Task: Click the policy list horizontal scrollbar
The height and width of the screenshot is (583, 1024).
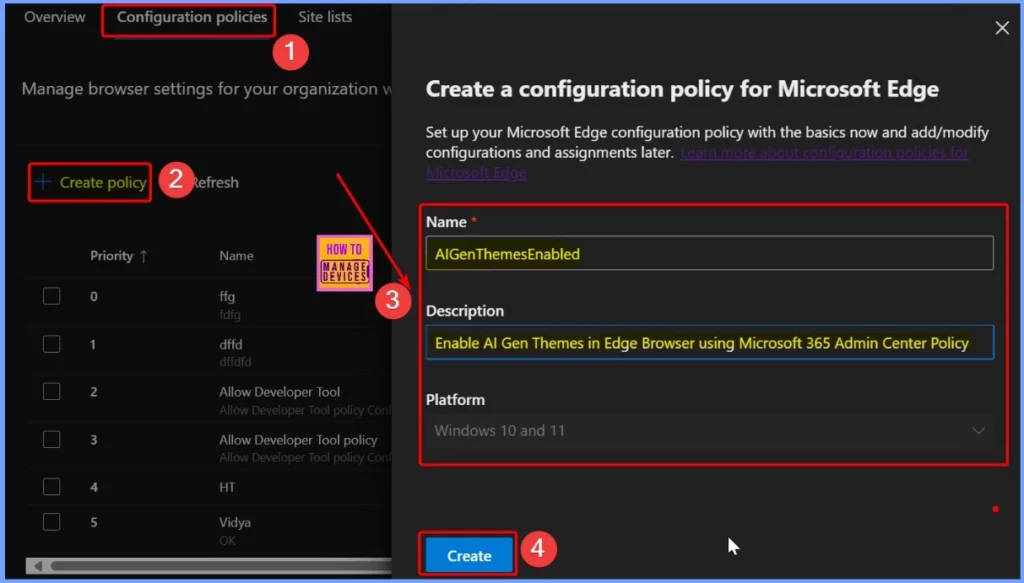Action: click(219, 565)
